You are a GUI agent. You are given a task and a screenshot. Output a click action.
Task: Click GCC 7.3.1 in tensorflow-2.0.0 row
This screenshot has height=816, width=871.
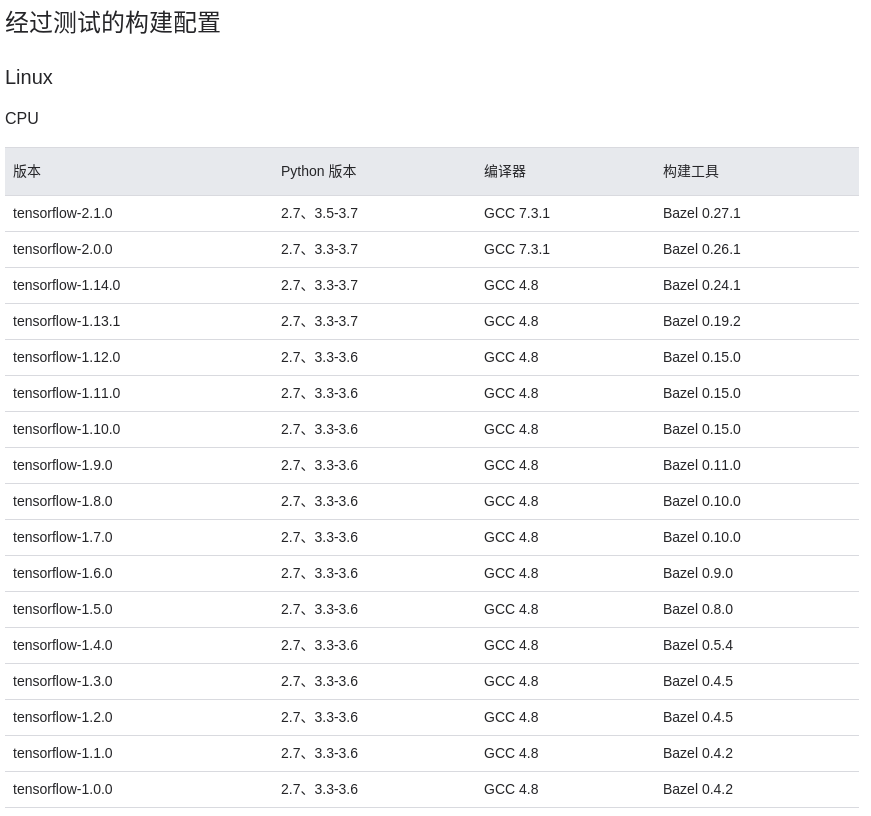[517, 249]
